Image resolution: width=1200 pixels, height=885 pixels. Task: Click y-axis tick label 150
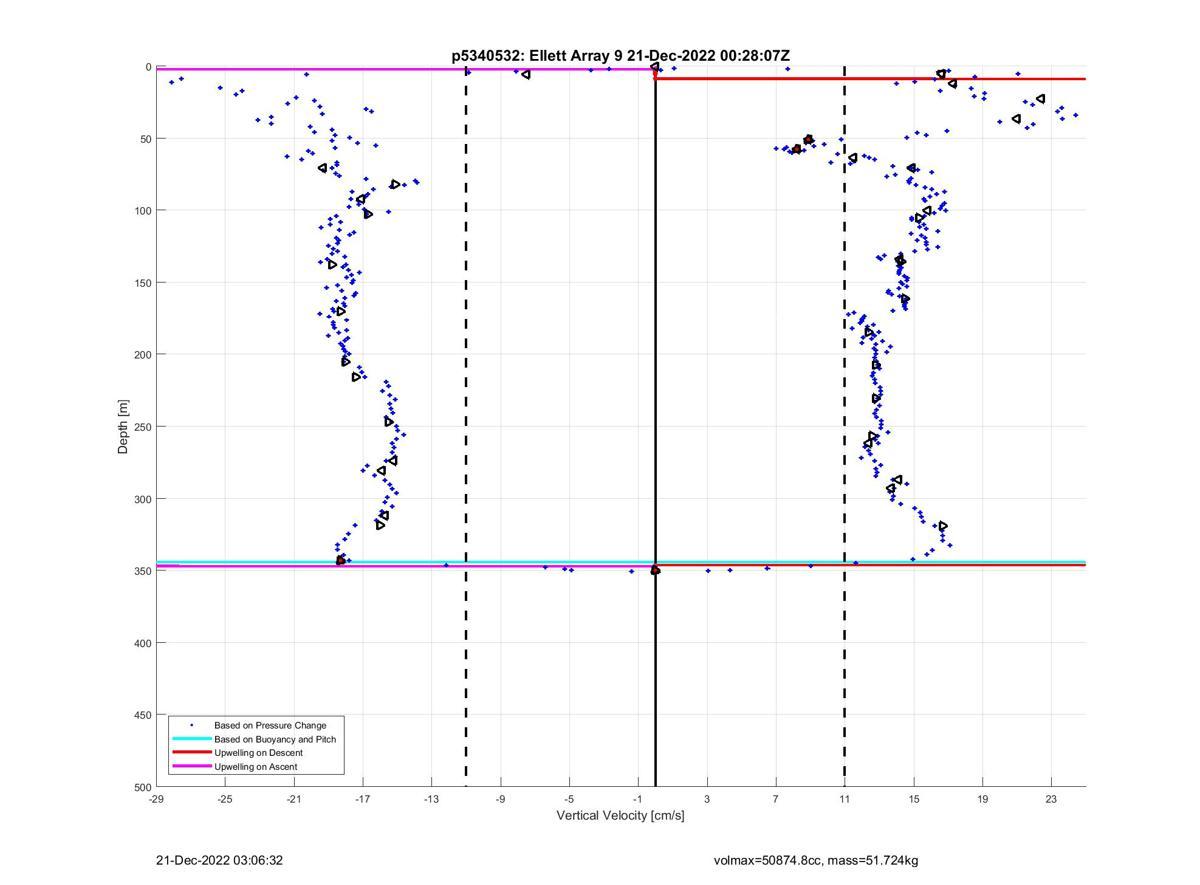pos(142,283)
